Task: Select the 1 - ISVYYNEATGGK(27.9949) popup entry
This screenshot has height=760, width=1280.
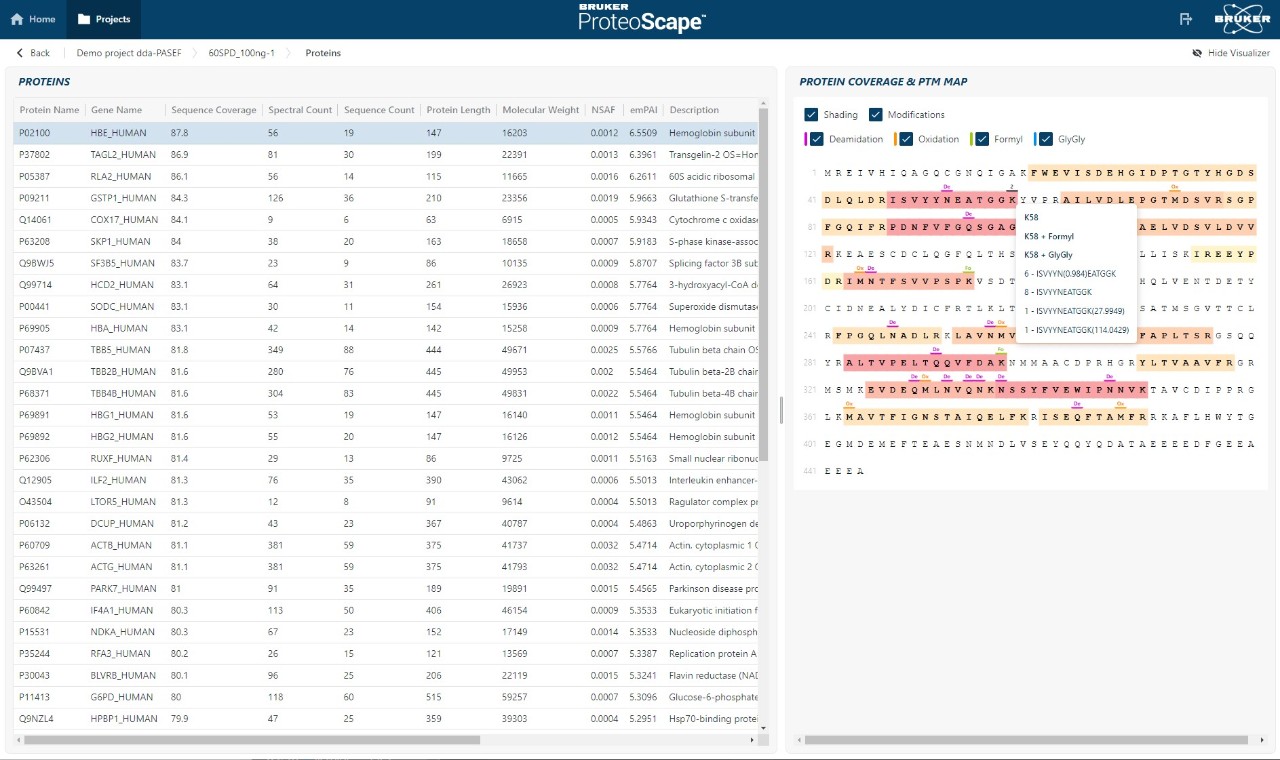Action: tap(1075, 310)
